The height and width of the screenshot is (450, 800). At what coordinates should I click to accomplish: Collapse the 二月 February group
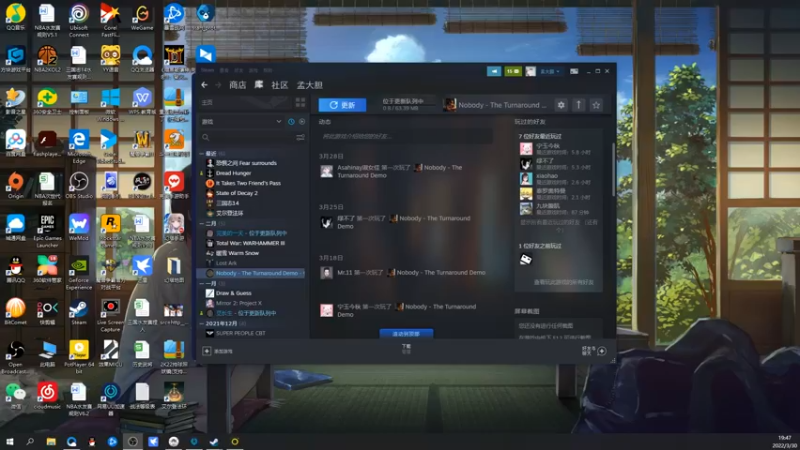[x=202, y=223]
